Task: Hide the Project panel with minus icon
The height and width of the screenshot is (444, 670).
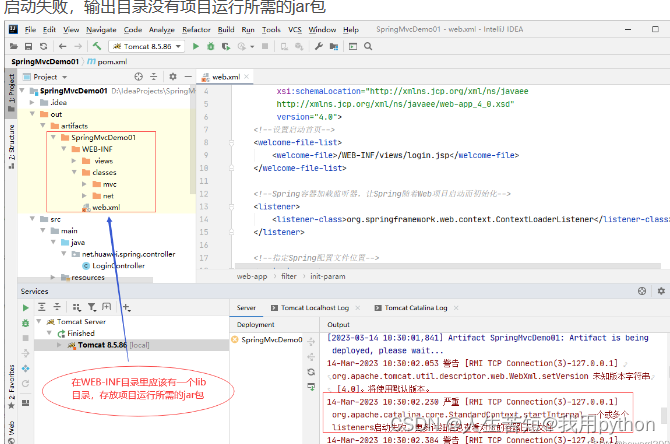Action: tap(188, 76)
